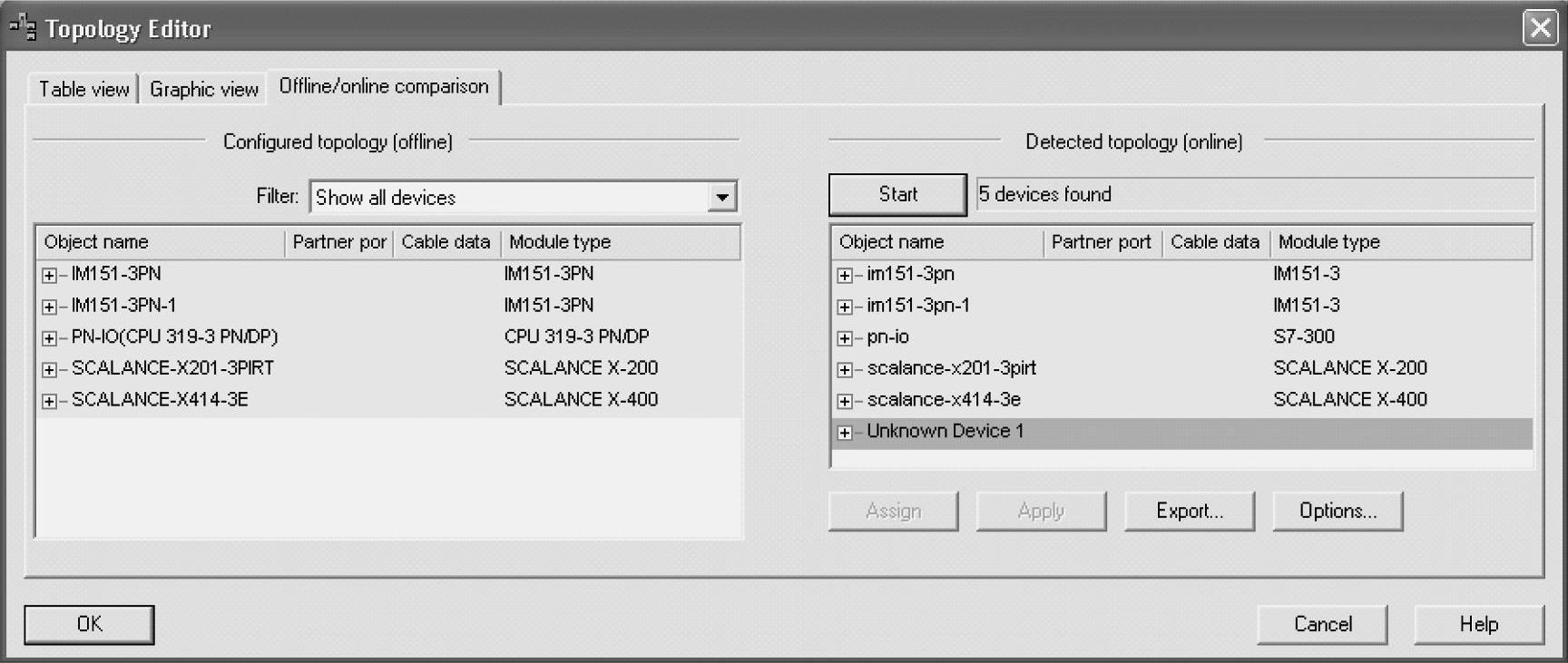Select online device scalance-x414-3e
This screenshot has width=1568, height=663.
click(x=944, y=399)
